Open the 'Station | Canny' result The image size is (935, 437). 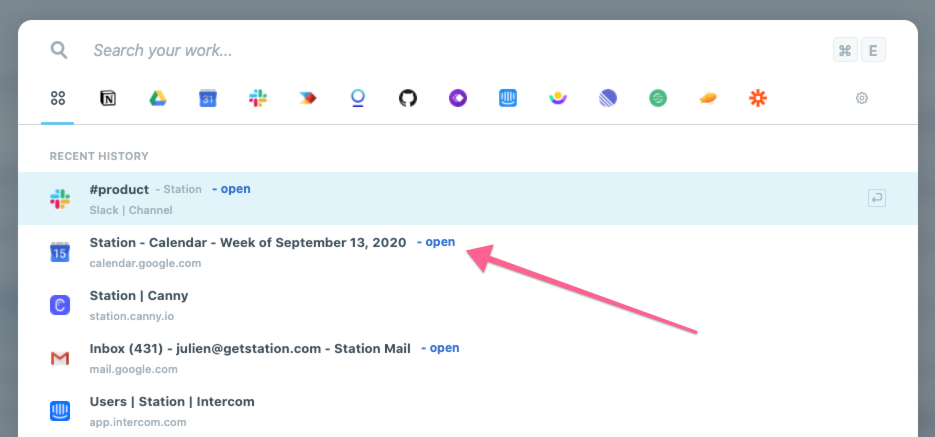coord(468,305)
